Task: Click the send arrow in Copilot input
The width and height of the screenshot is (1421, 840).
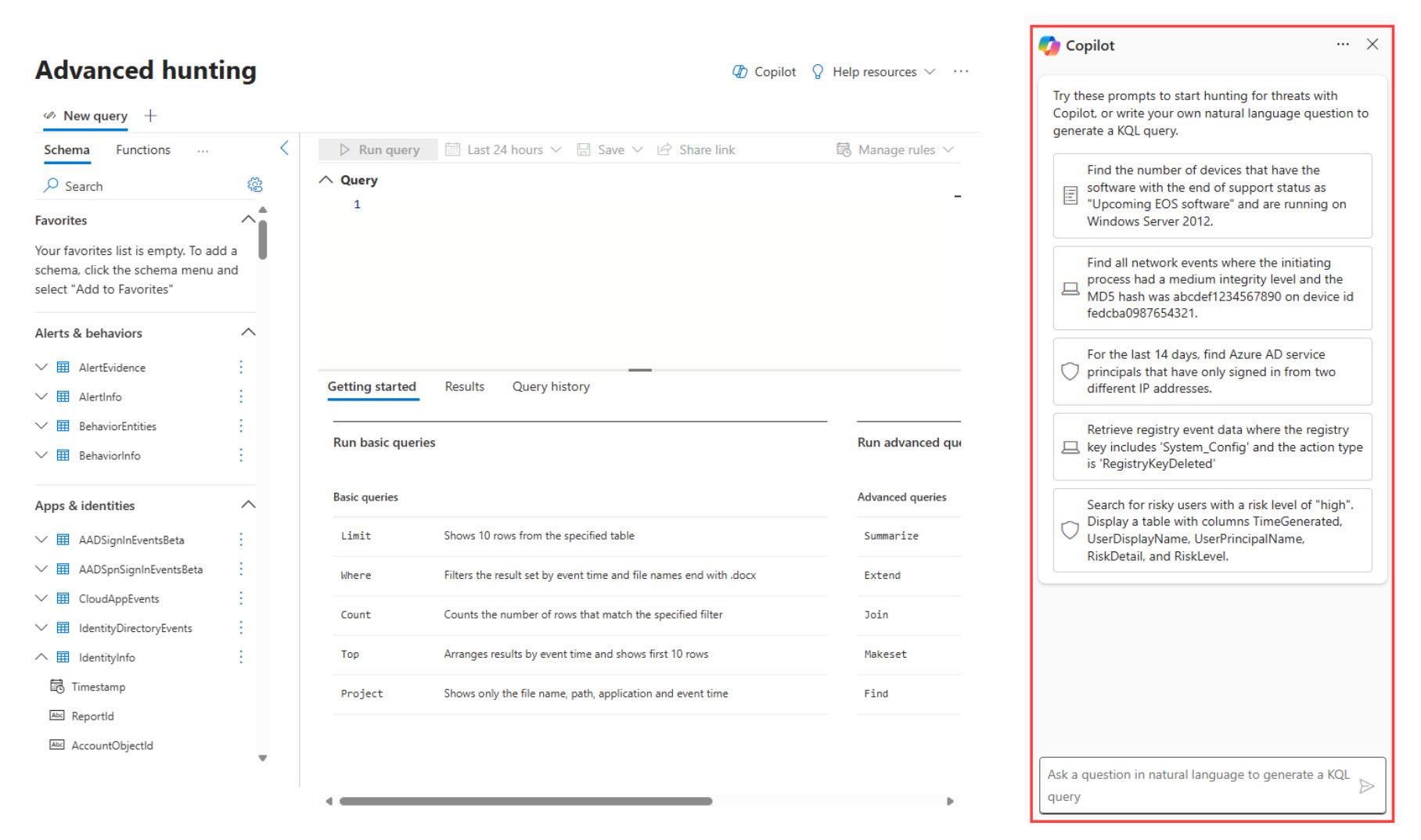Action: coord(1366,786)
